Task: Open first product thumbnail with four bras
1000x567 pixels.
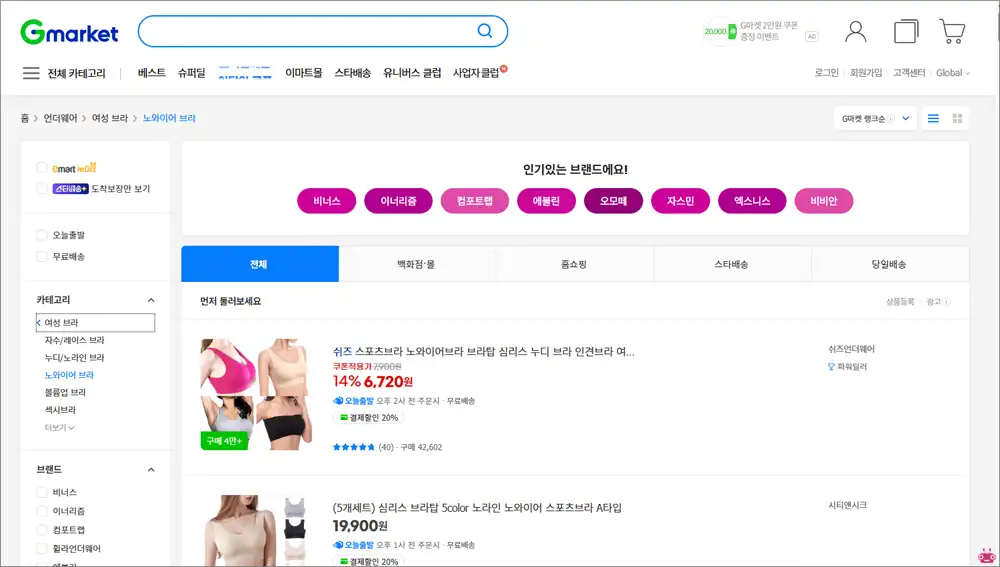Action: (256, 394)
